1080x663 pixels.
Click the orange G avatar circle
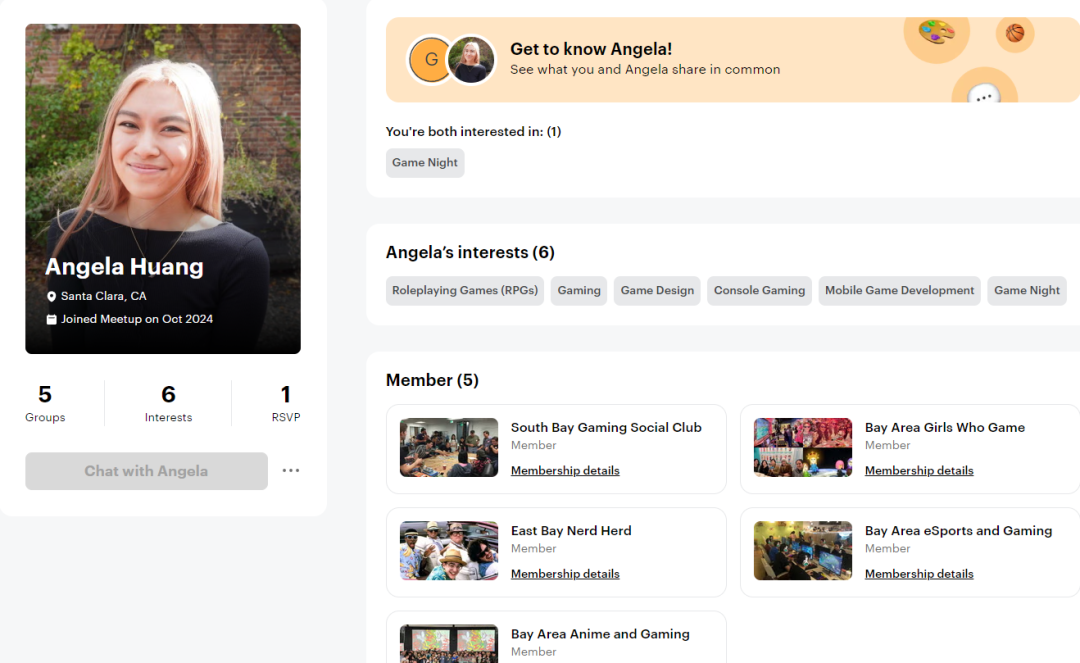[430, 59]
